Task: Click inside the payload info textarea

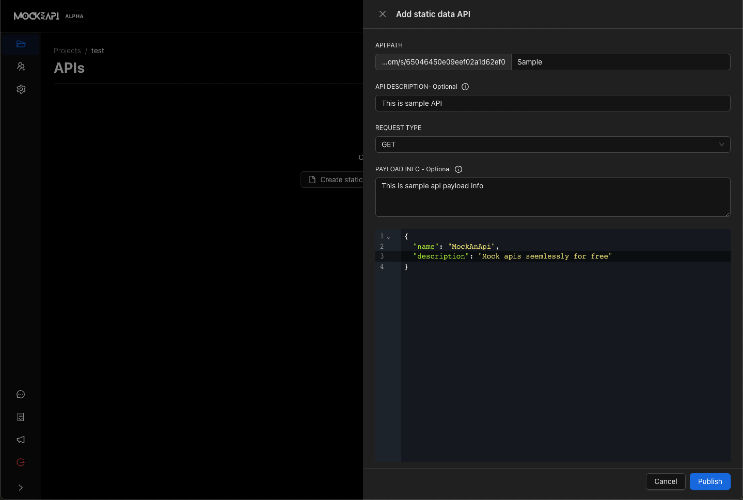Action: [552, 196]
